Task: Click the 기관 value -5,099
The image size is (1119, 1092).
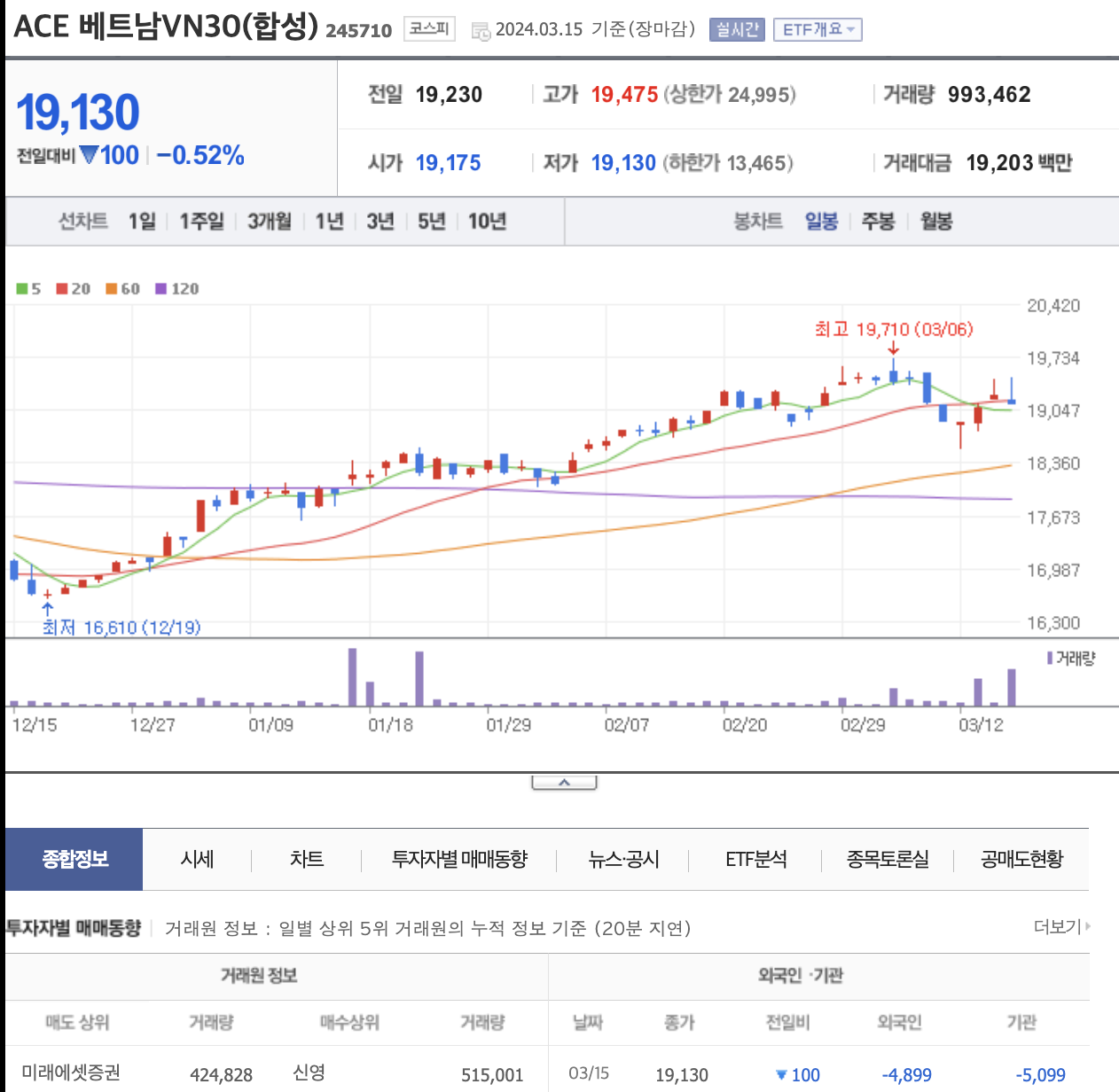Action: tap(1041, 1075)
